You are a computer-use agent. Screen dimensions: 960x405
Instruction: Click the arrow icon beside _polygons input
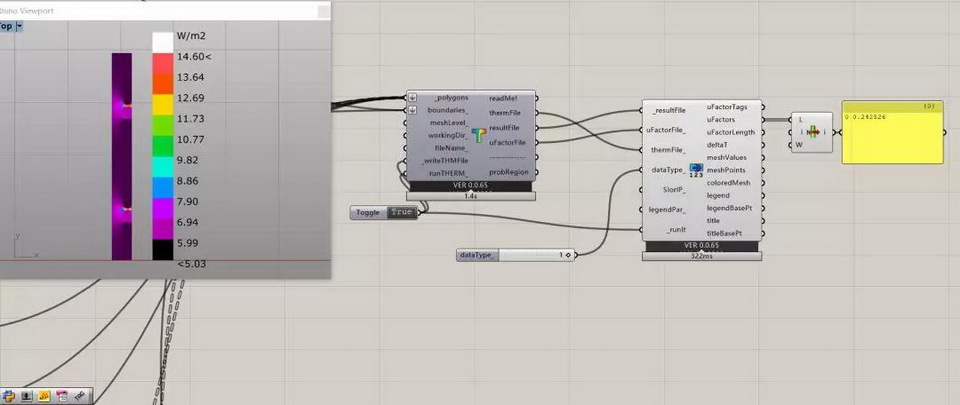click(412, 98)
